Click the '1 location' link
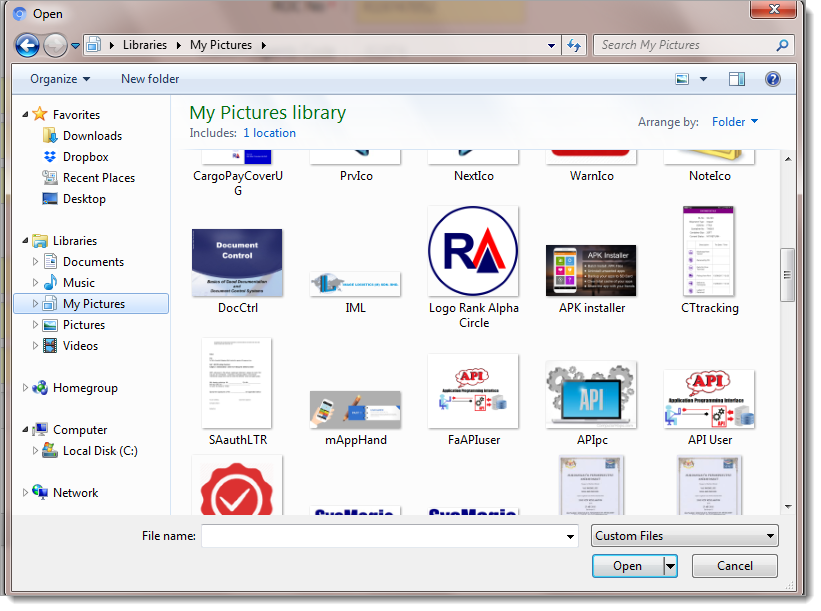821x611 pixels. pyautogui.click(x=269, y=133)
